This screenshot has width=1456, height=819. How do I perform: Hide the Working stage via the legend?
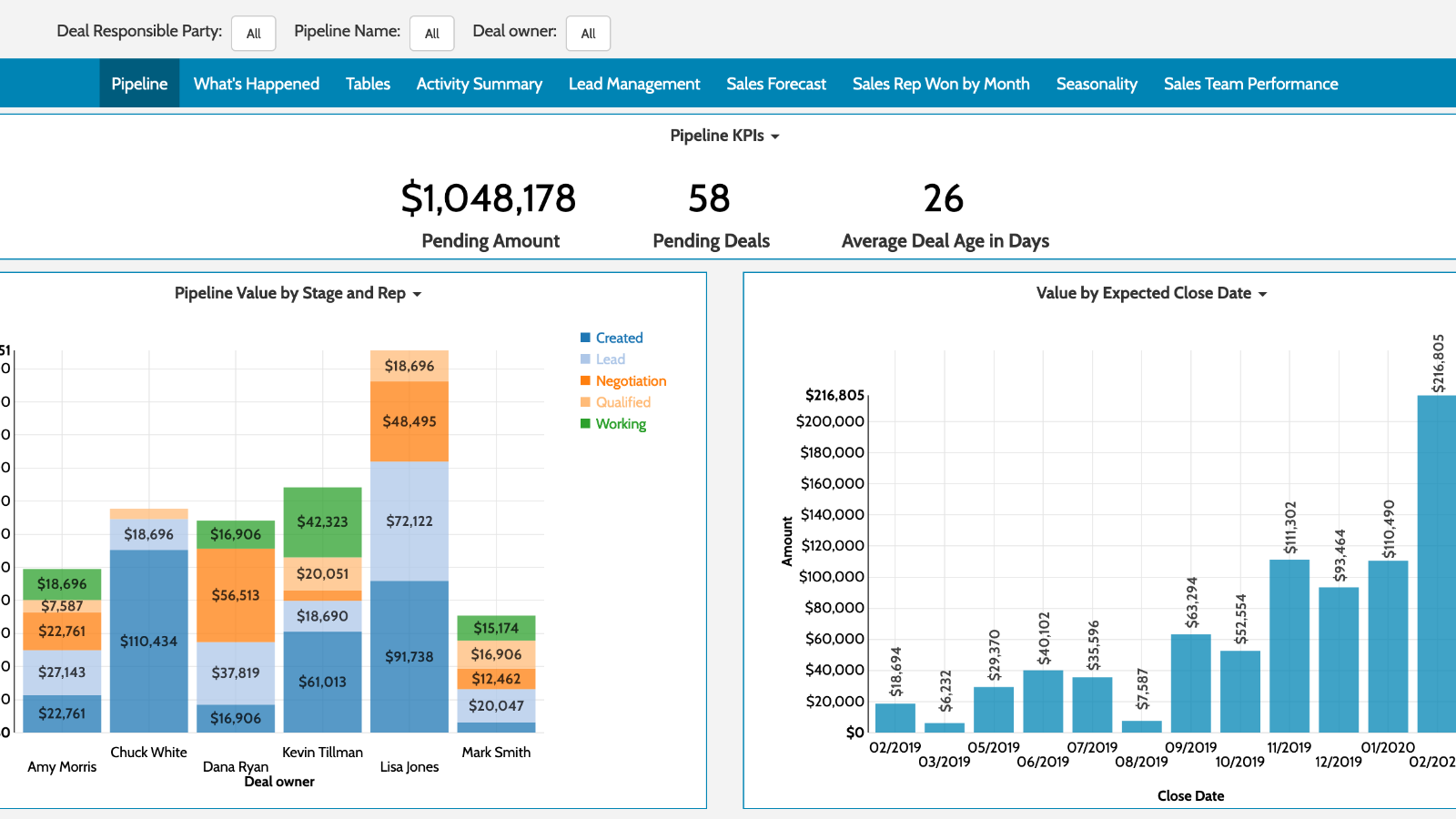[x=620, y=423]
